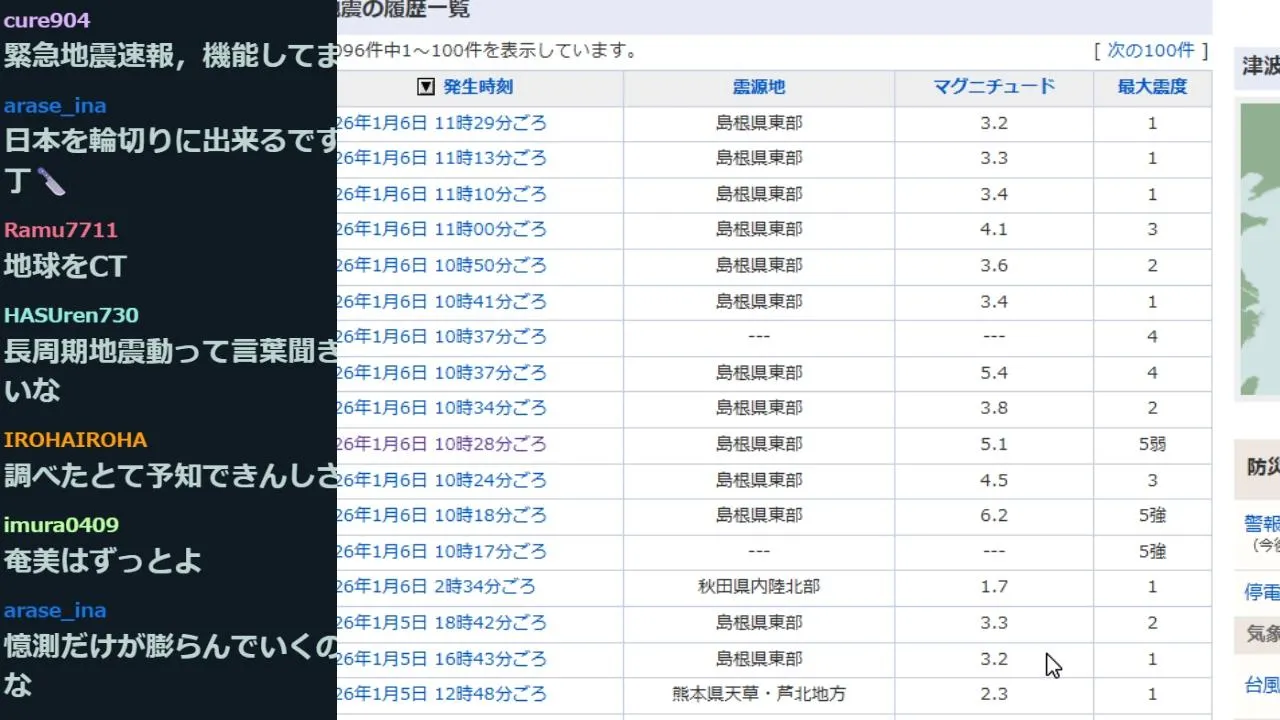Click the chat message 奄美はずっとよ

click(x=103, y=561)
